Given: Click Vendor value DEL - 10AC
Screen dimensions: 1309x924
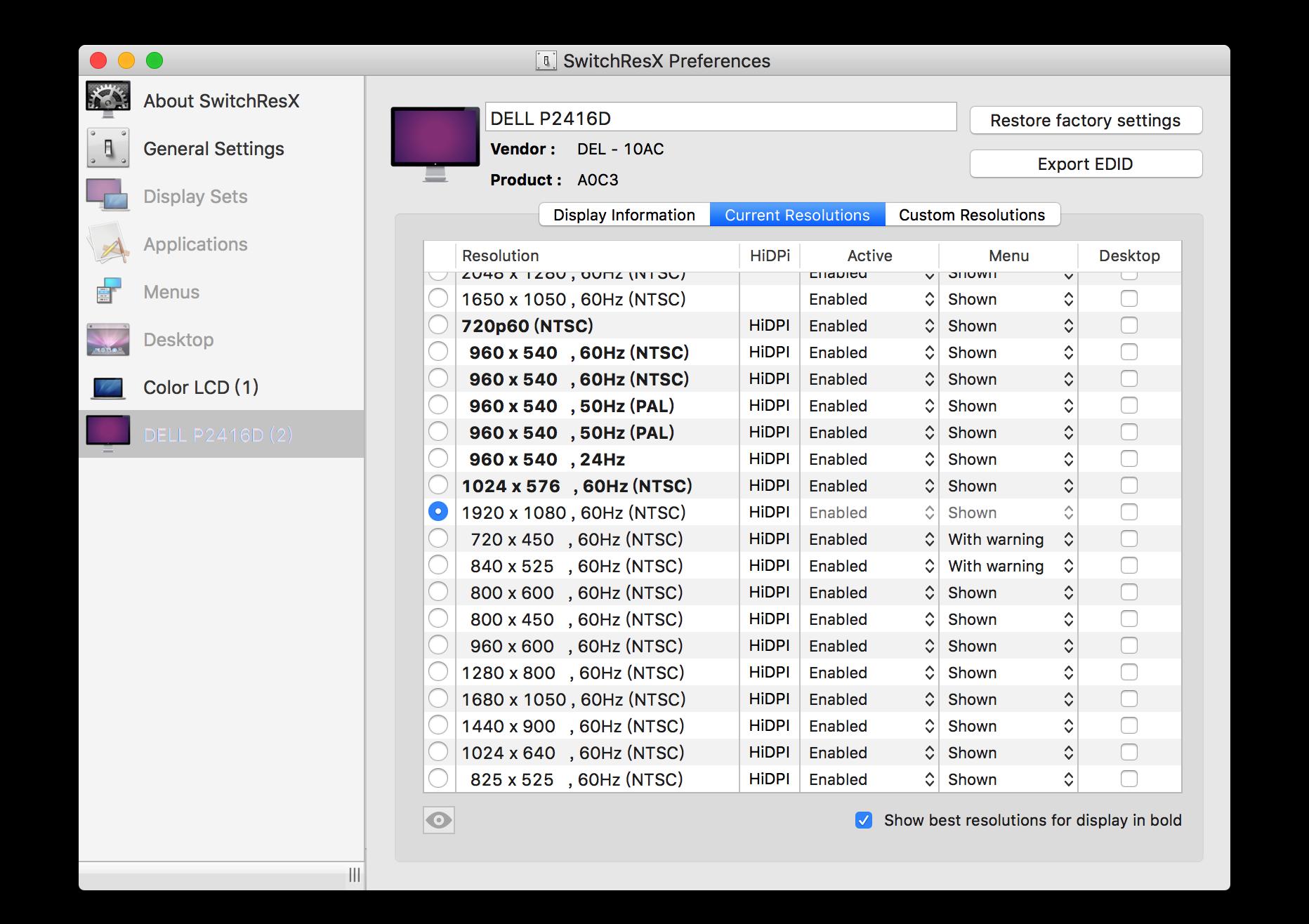Looking at the screenshot, I should coord(620,149).
